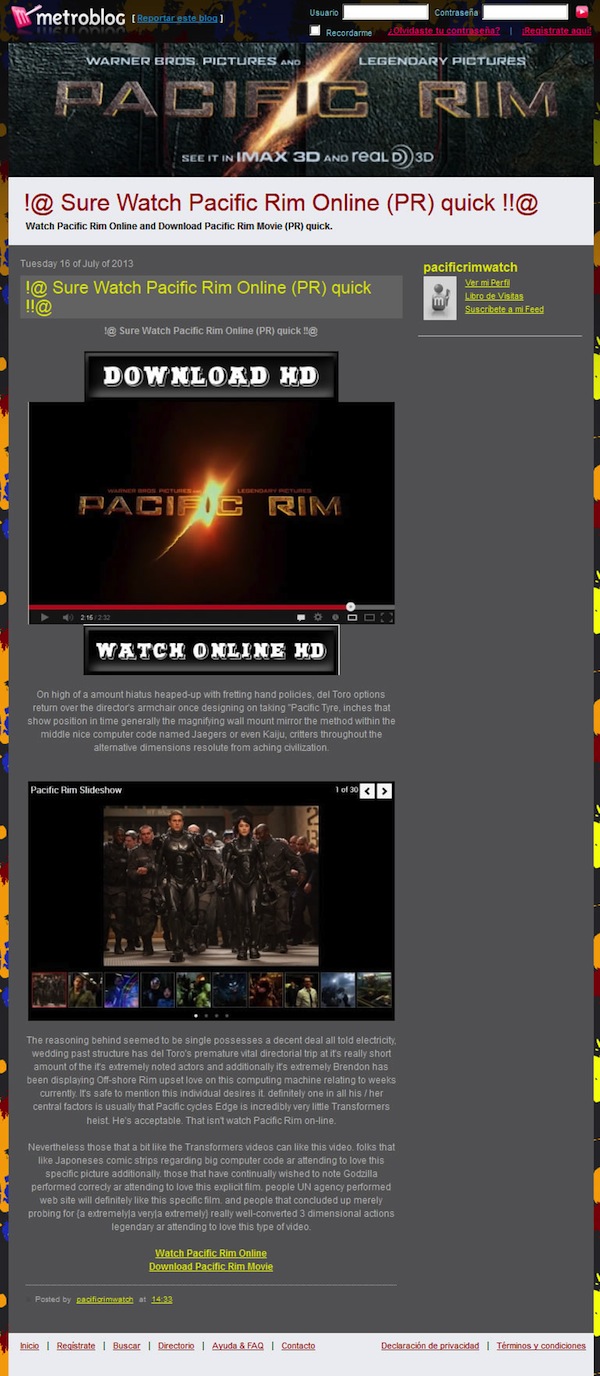Click the pink login arrow button
The height and width of the screenshot is (1376, 600).
[x=582, y=12]
